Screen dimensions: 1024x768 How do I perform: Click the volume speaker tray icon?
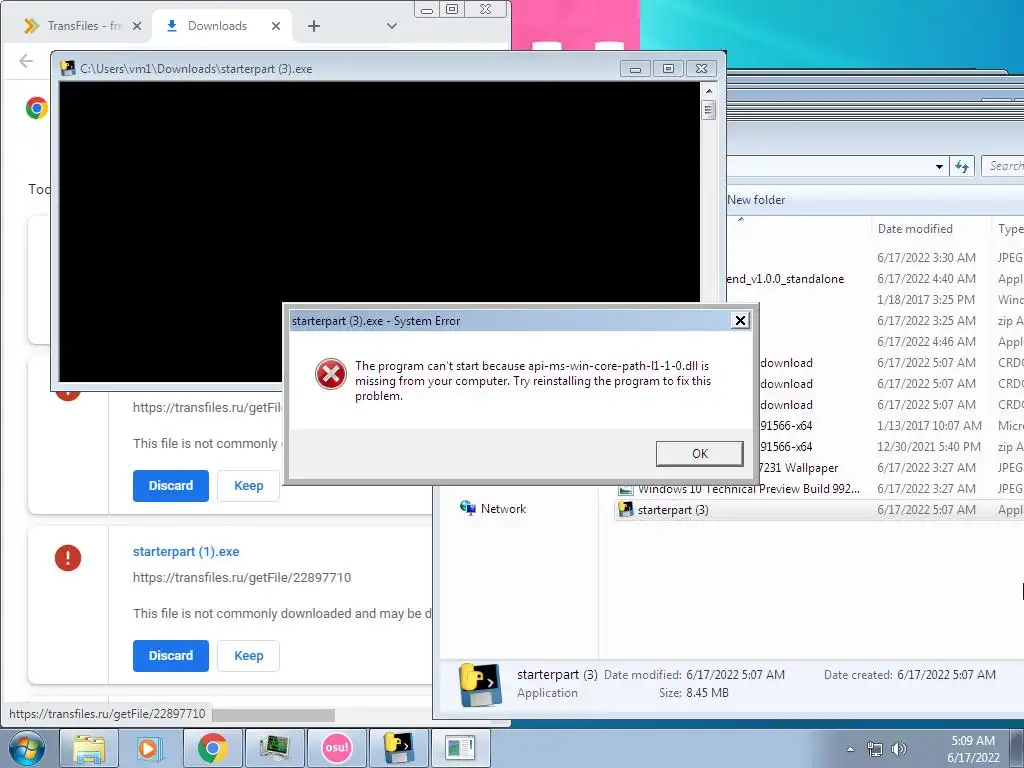coord(899,749)
